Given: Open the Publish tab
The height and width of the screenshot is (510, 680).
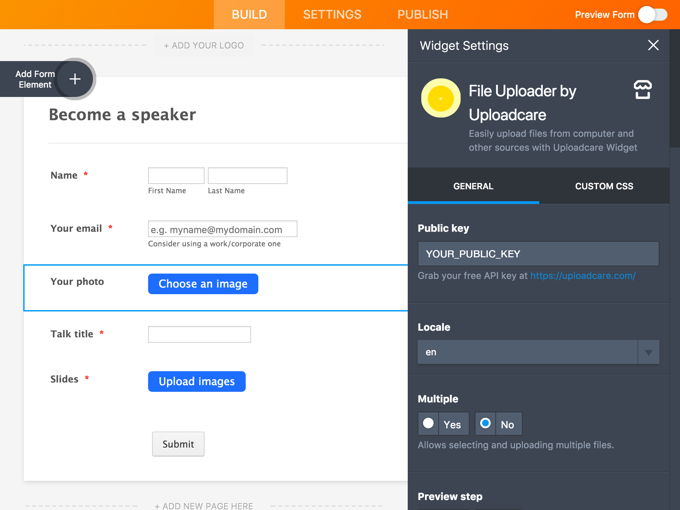Looking at the screenshot, I should 422,14.
